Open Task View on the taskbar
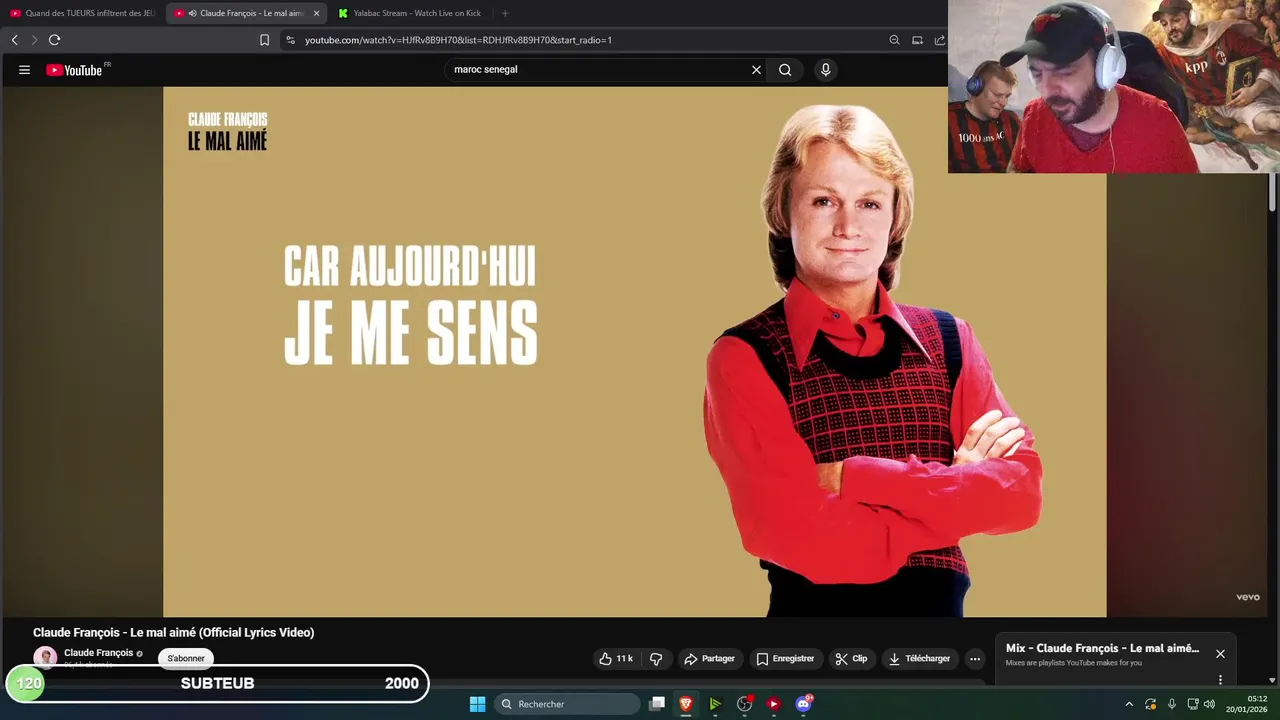Viewport: 1280px width, 720px height. (x=657, y=704)
